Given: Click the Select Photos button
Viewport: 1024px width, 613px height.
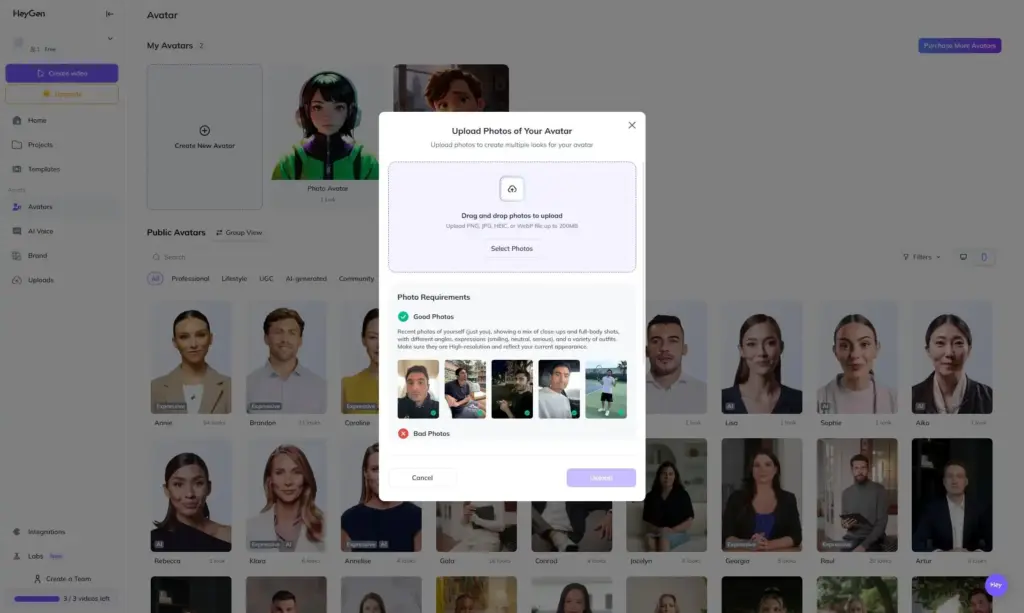Looking at the screenshot, I should click(512, 249).
